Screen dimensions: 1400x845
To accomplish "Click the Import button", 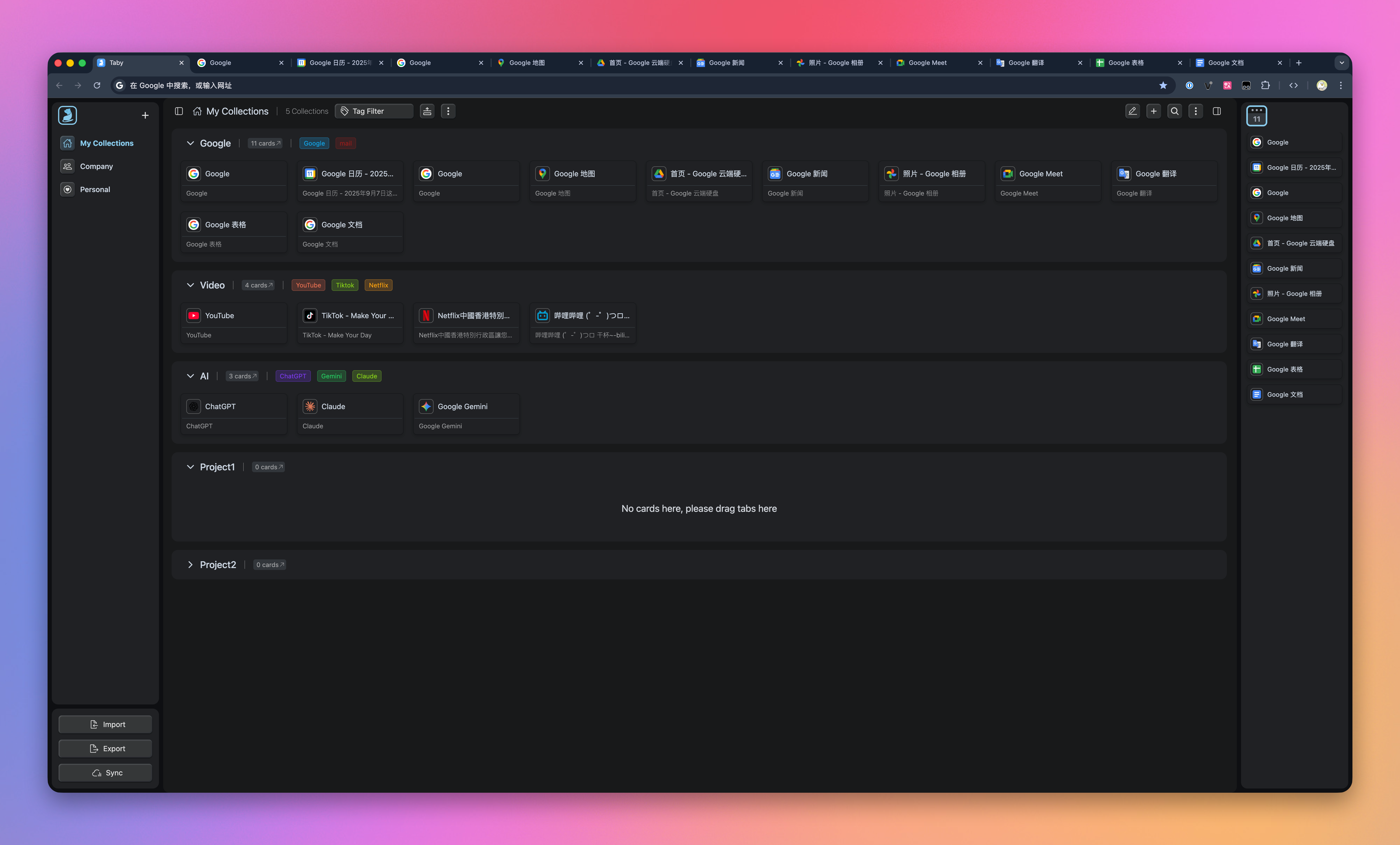I will (105, 724).
